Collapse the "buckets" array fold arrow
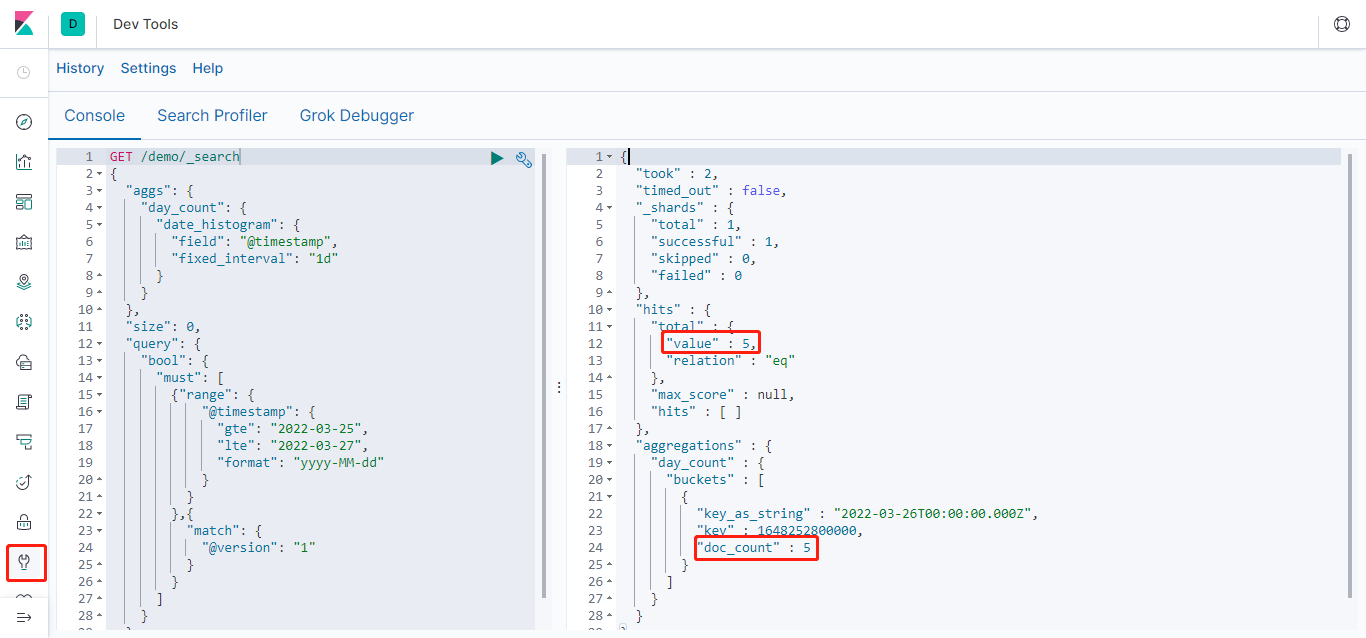The height and width of the screenshot is (638, 1366). 610,480
